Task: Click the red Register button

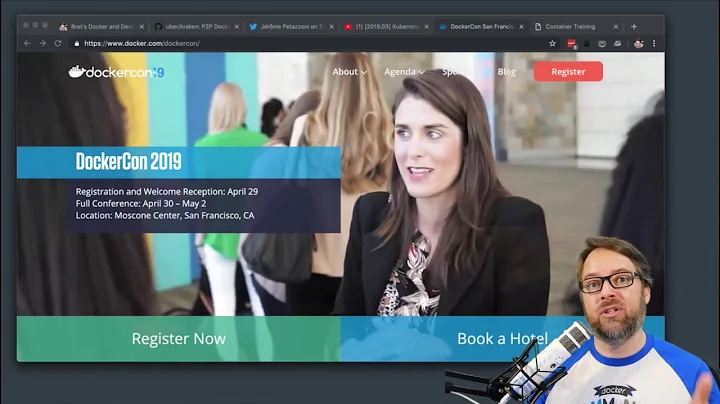Action: pyautogui.click(x=568, y=72)
